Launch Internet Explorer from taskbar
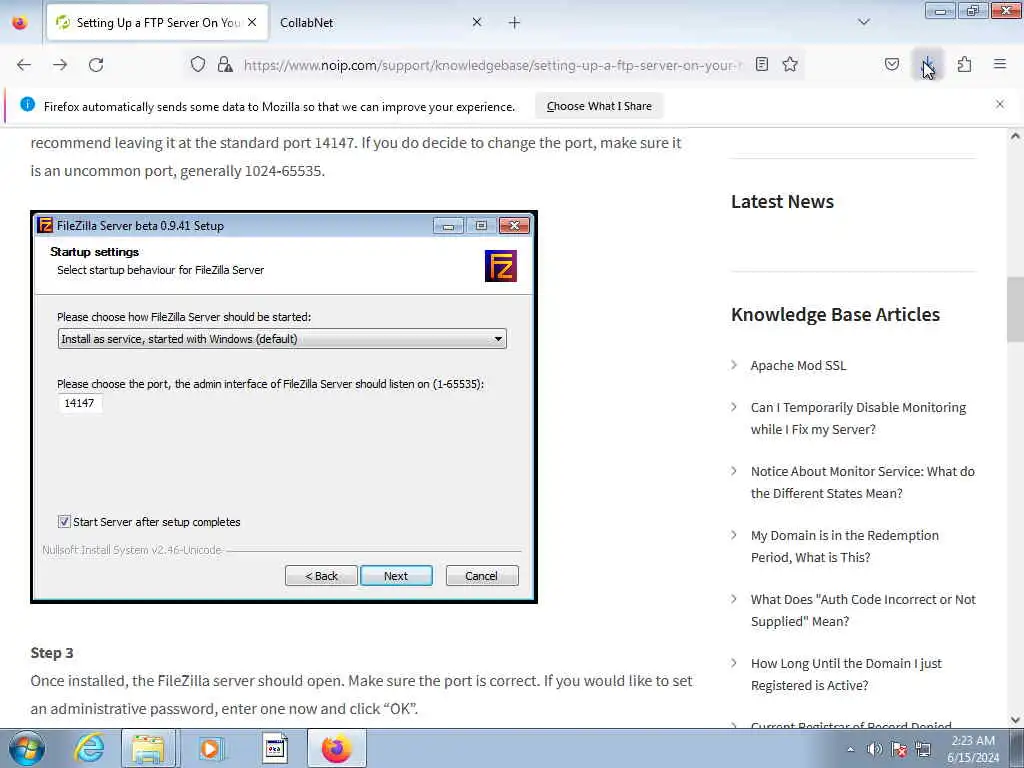The image size is (1024, 768). pyautogui.click(x=88, y=748)
